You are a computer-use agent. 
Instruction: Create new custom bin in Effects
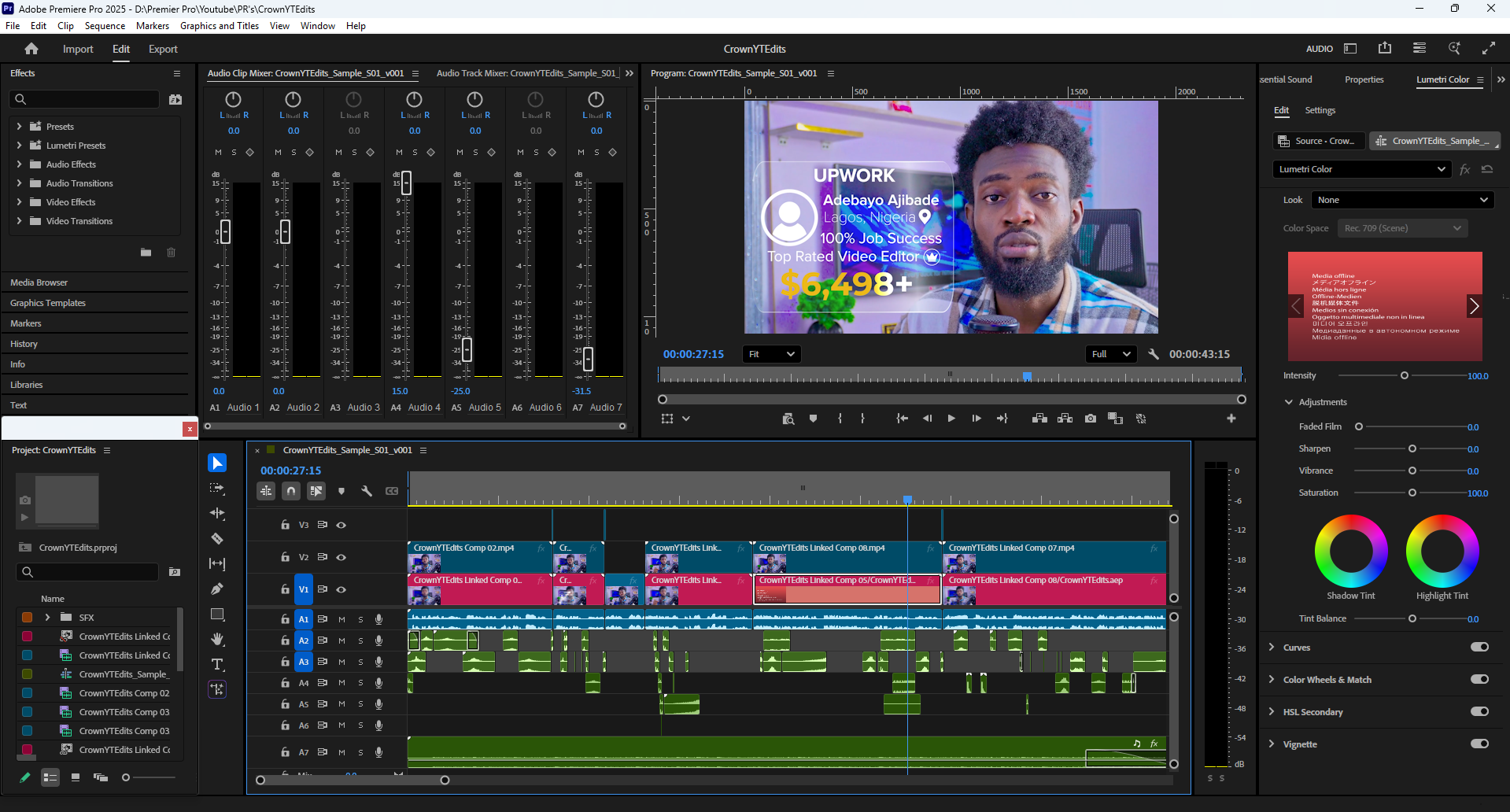(146, 253)
